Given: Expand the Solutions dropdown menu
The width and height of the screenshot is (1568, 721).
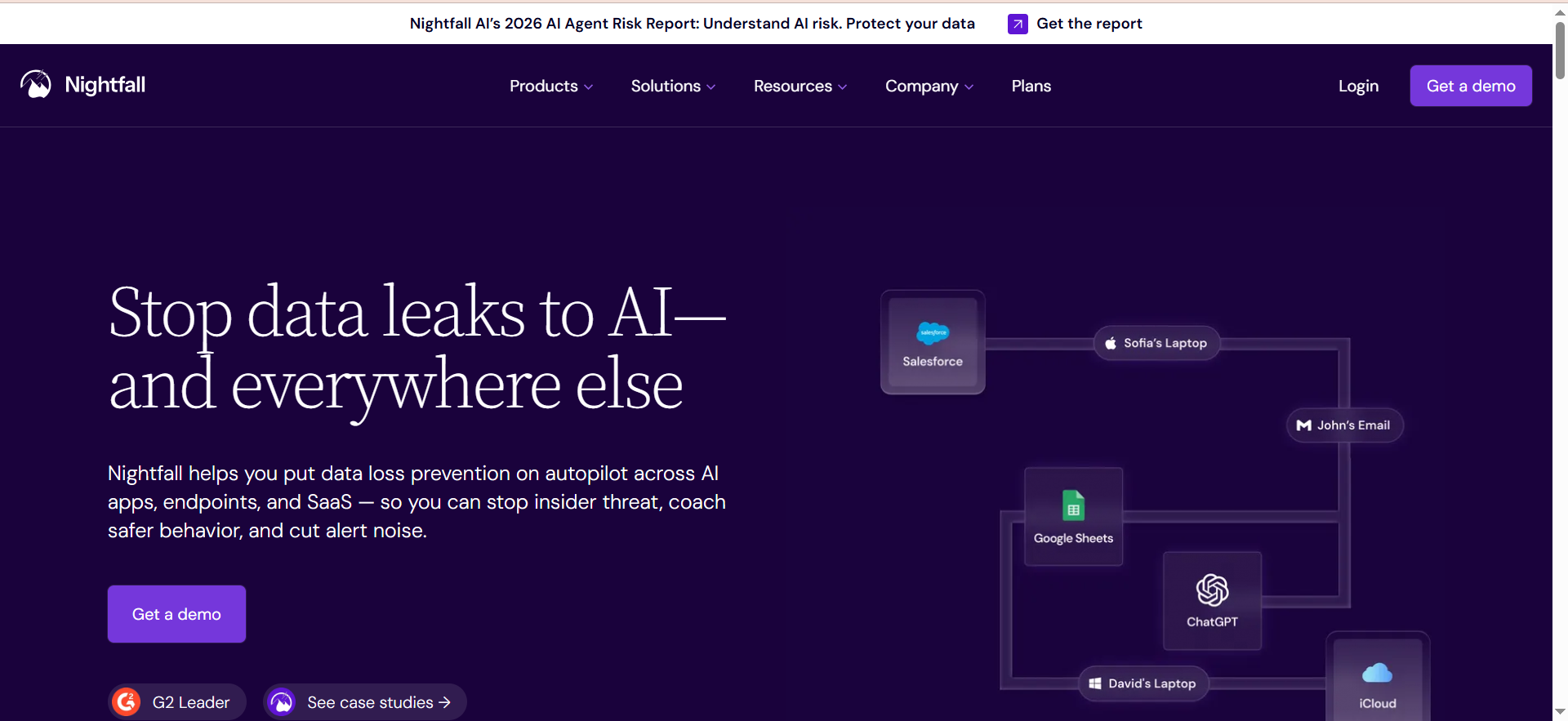Looking at the screenshot, I should 673,86.
